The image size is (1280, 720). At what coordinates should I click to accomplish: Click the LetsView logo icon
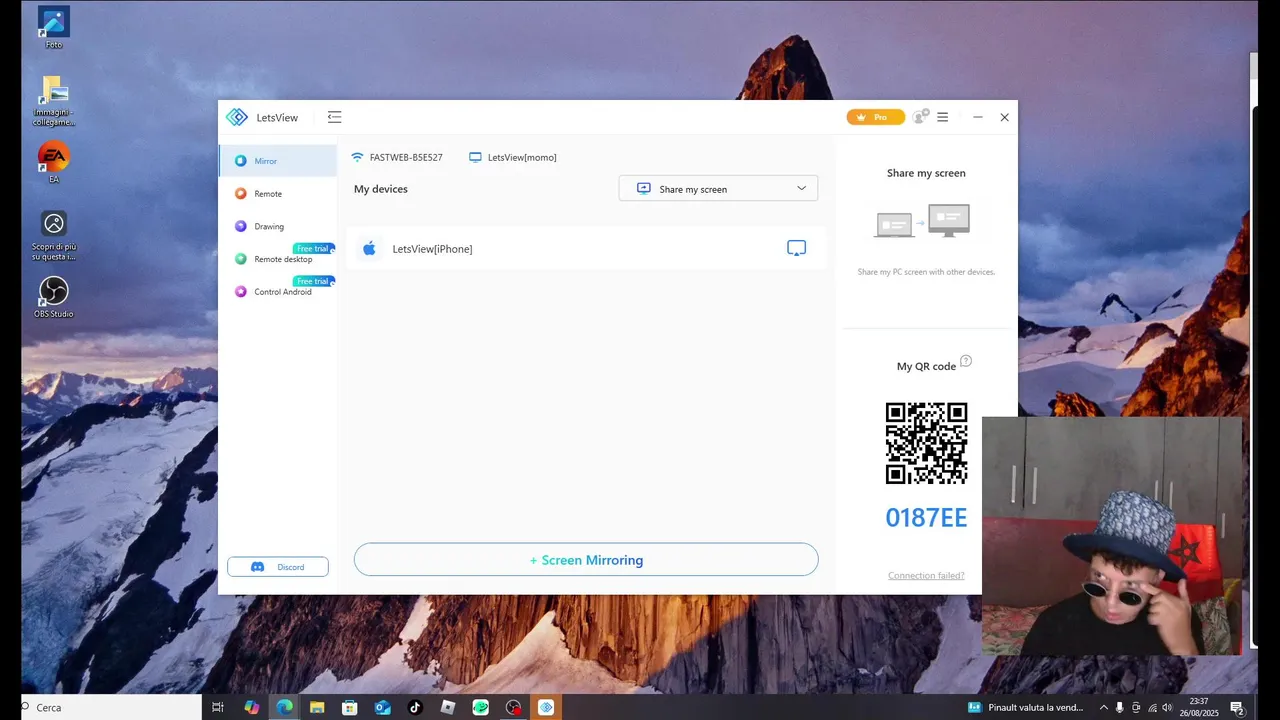[x=236, y=117]
